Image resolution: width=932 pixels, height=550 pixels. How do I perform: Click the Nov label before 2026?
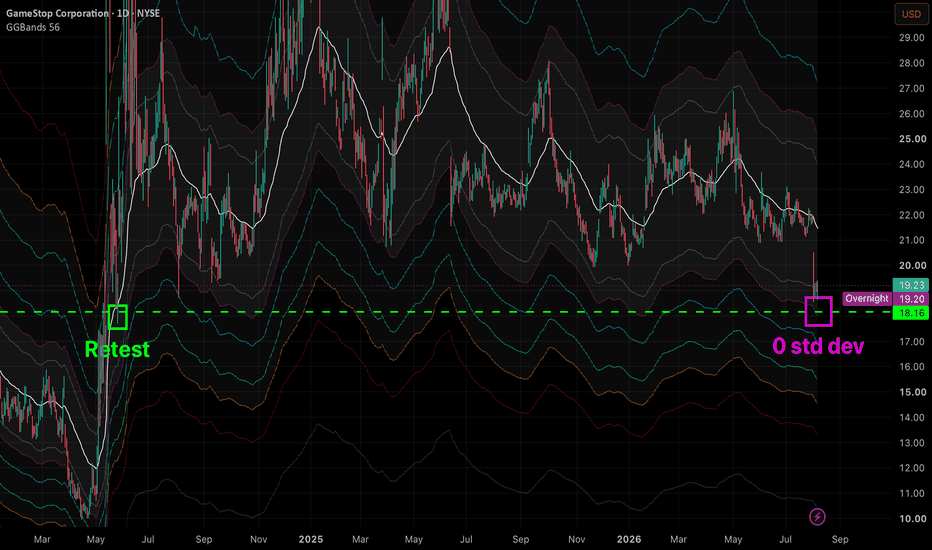click(577, 539)
